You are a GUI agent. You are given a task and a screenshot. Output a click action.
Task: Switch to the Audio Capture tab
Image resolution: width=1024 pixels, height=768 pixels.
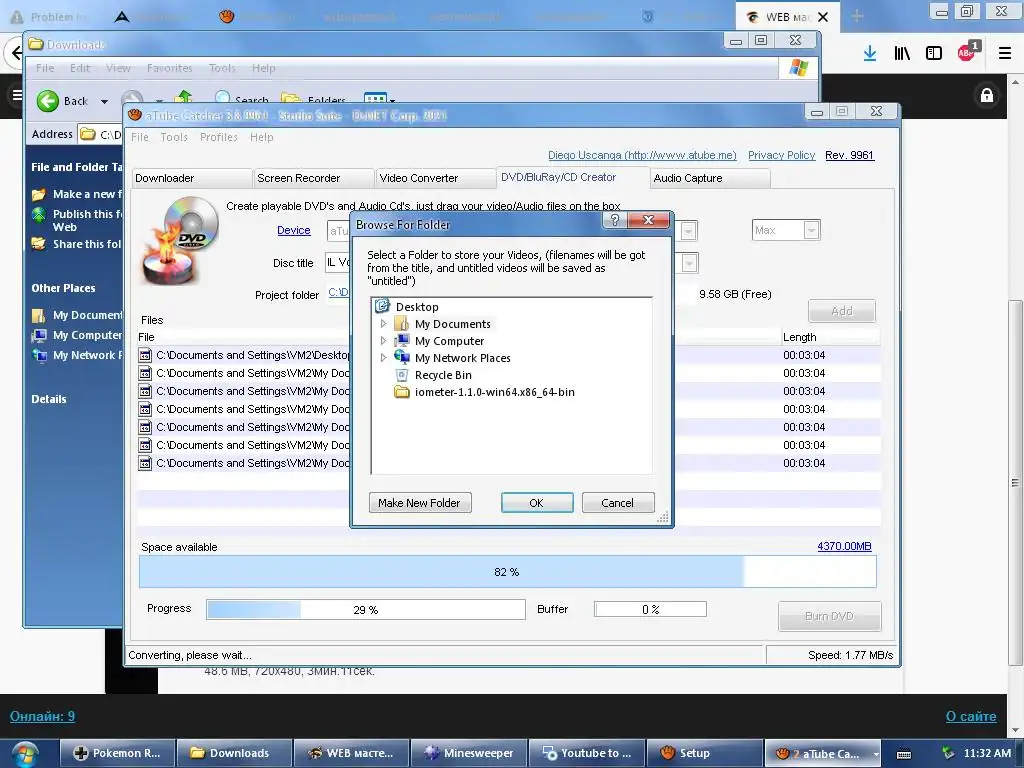coord(710,178)
